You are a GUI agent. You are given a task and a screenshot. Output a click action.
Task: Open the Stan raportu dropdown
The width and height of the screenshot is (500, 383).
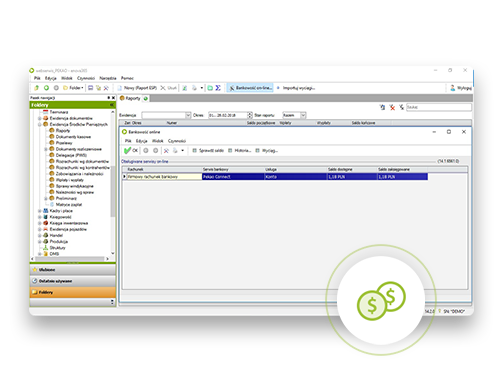[303, 115]
